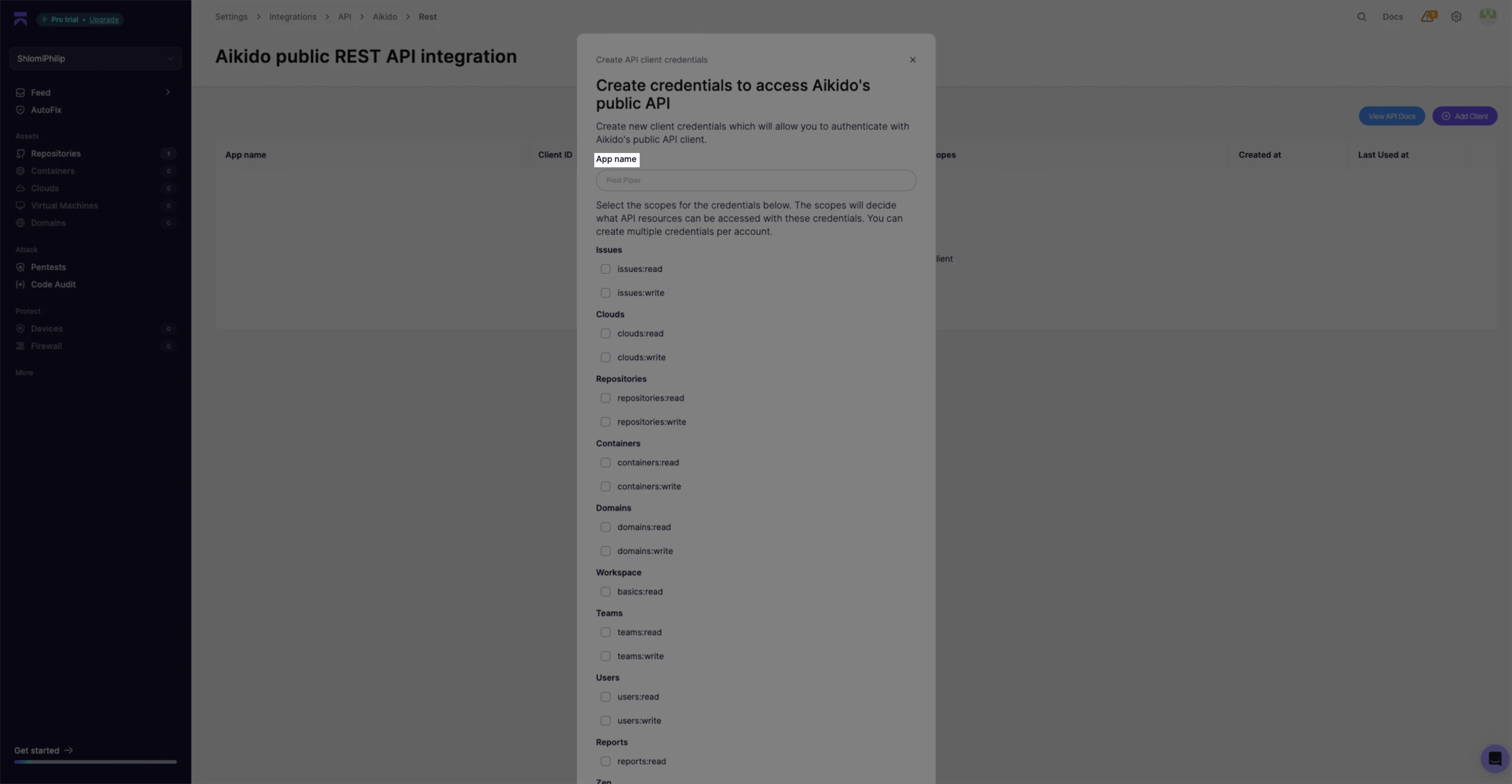Image resolution: width=1512 pixels, height=784 pixels.
Task: Check the domains:read scope
Action: pyautogui.click(x=606, y=527)
